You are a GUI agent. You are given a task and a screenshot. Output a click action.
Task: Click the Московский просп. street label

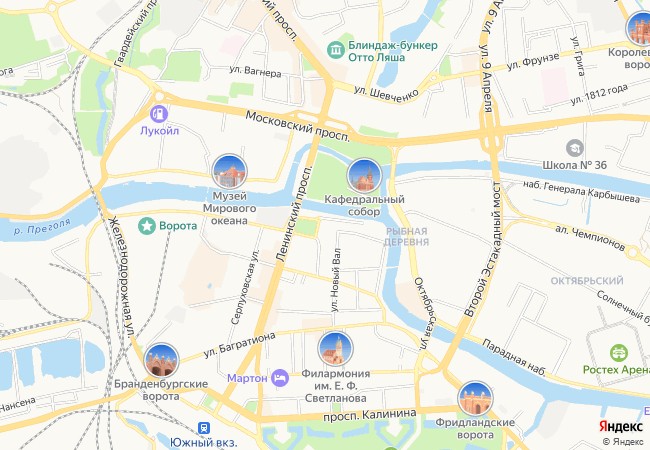tap(298, 126)
